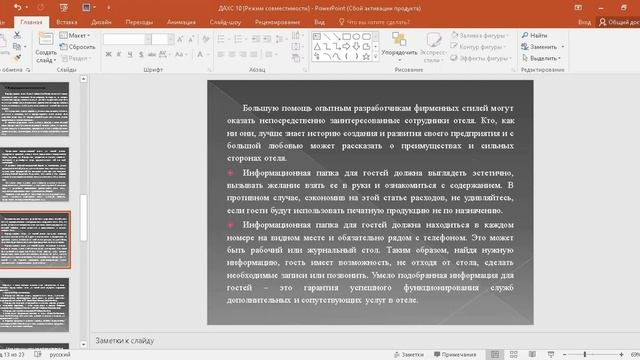
Task: Click the Redo icon in quick access toolbar
Action: (40, 7)
